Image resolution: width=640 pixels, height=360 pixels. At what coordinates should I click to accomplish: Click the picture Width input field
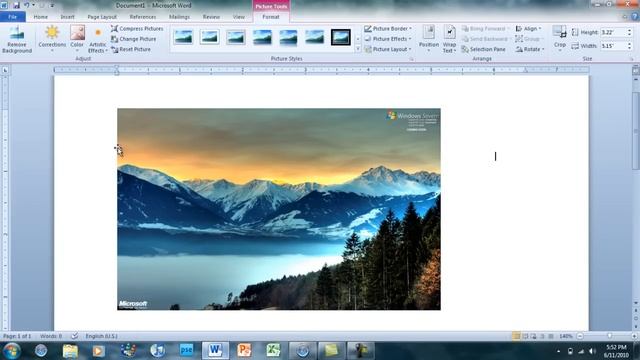click(x=613, y=46)
